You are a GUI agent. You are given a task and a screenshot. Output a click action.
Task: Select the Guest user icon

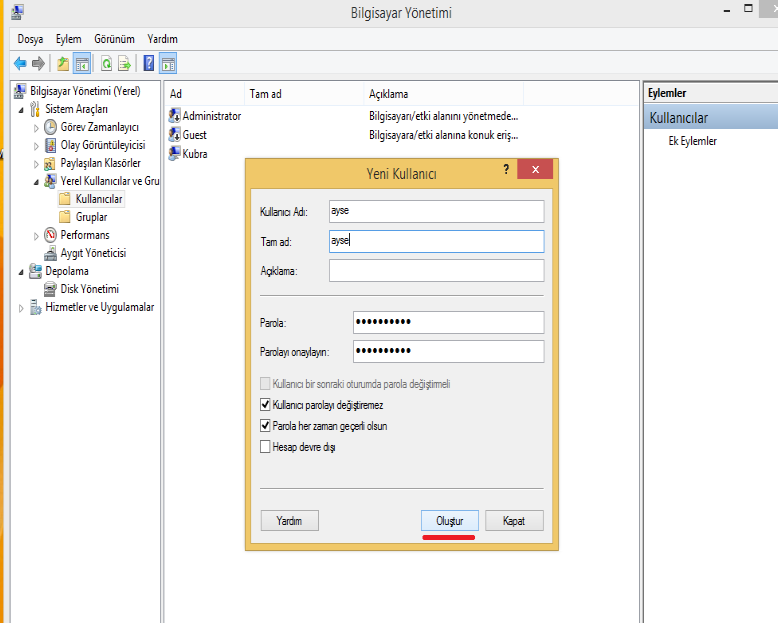(x=174, y=134)
